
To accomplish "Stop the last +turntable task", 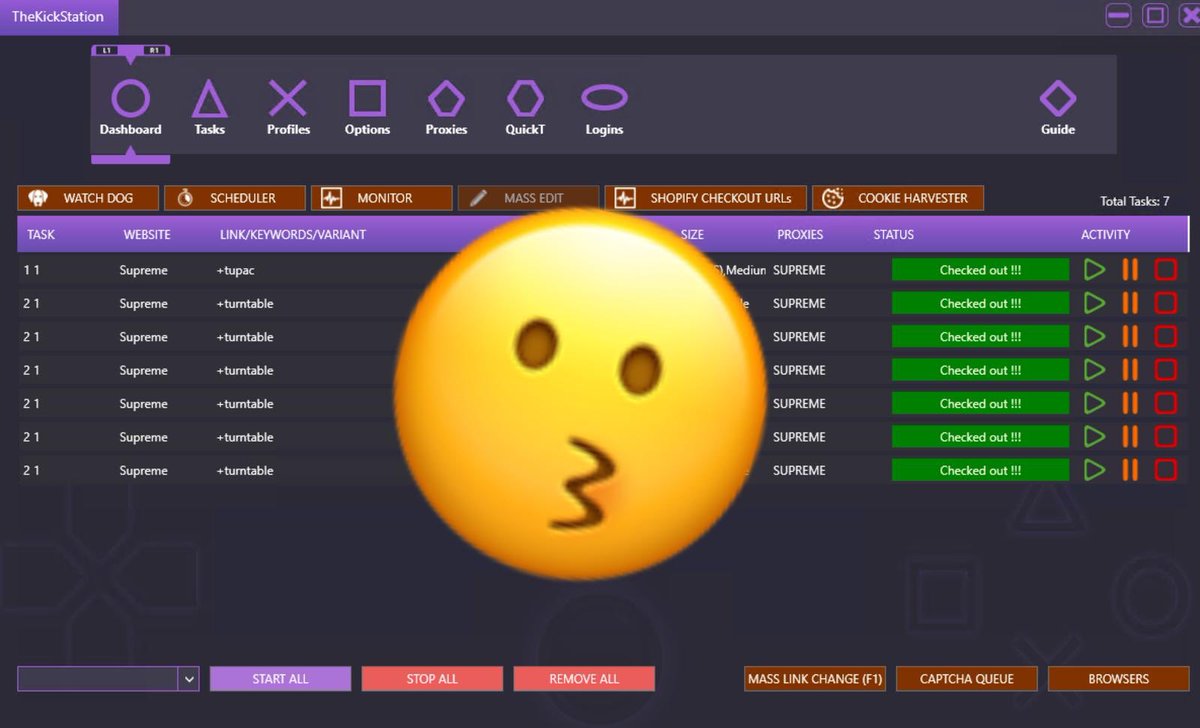I will [x=1166, y=470].
